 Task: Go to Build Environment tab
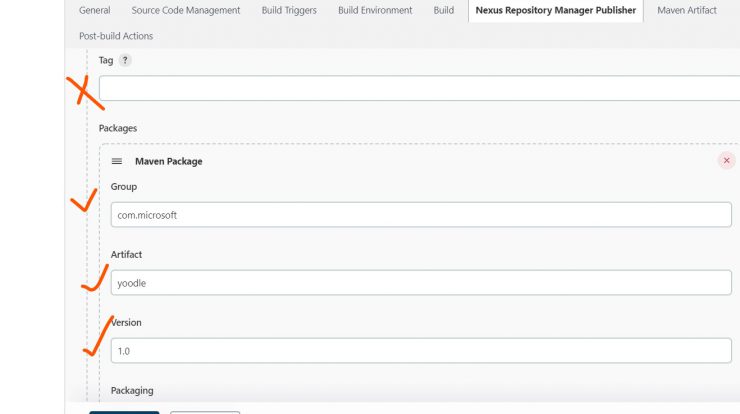pyautogui.click(x=375, y=10)
